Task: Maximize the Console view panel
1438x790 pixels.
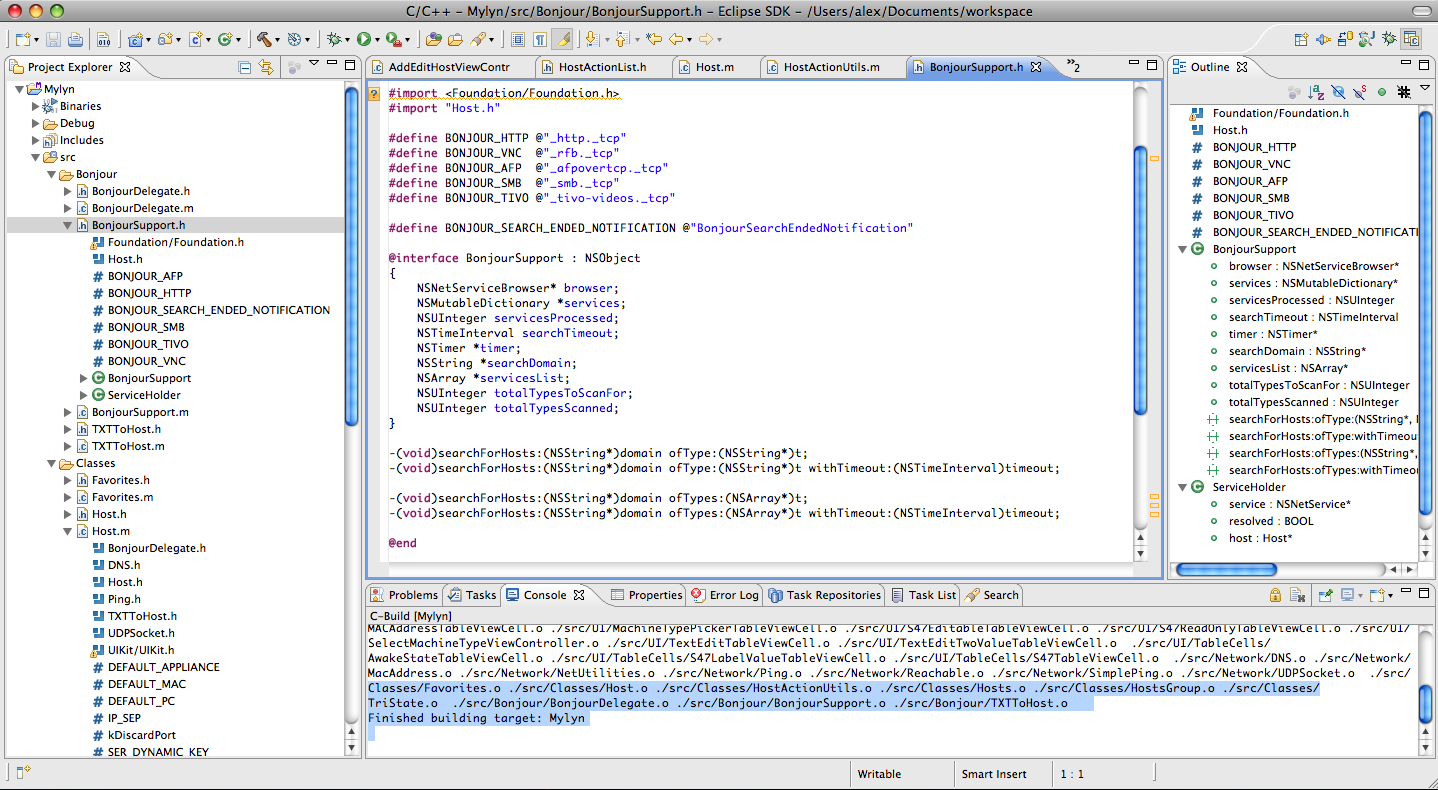Action: point(1424,595)
